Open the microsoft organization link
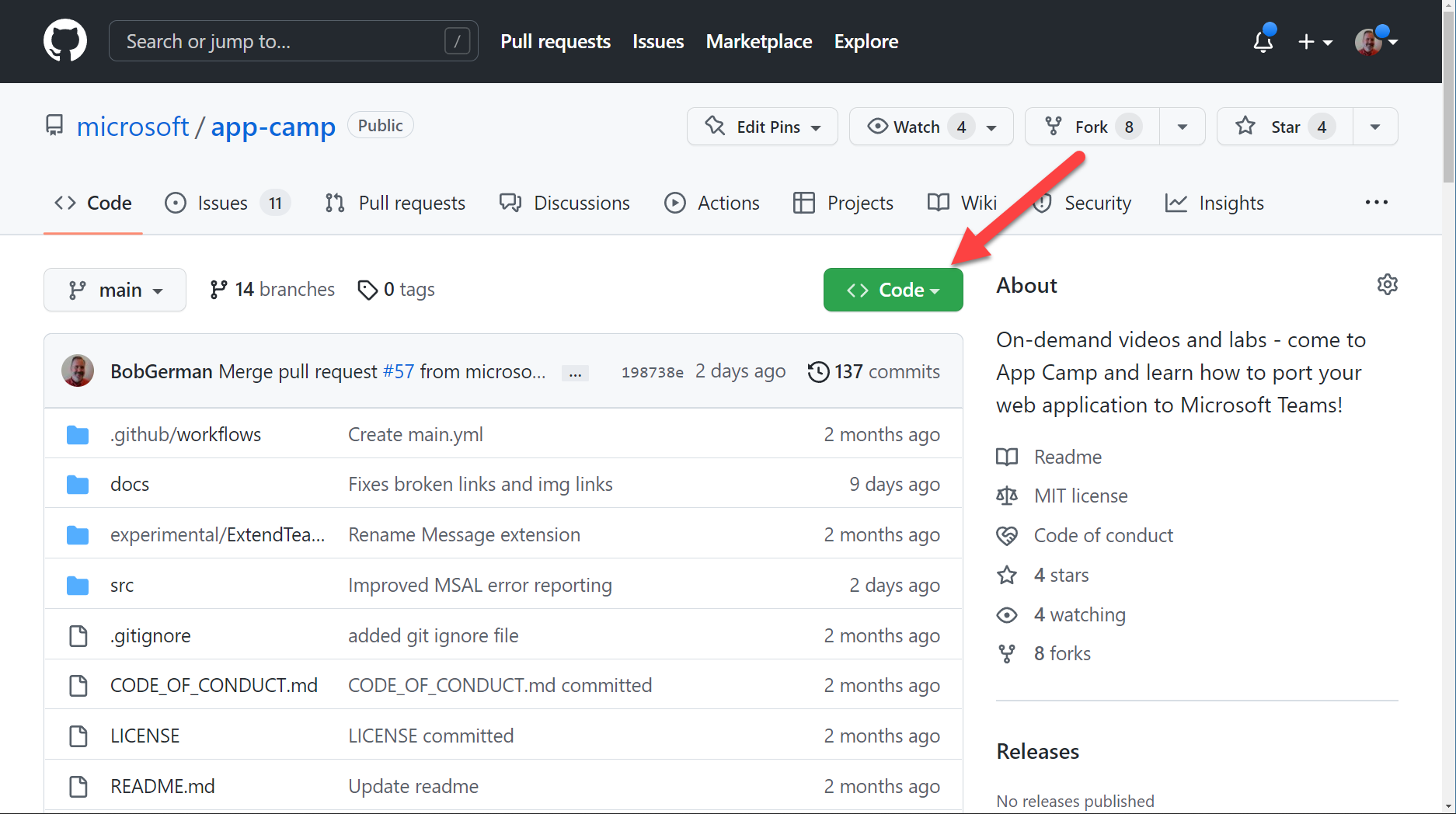This screenshot has height=814, width=1456. pos(133,126)
